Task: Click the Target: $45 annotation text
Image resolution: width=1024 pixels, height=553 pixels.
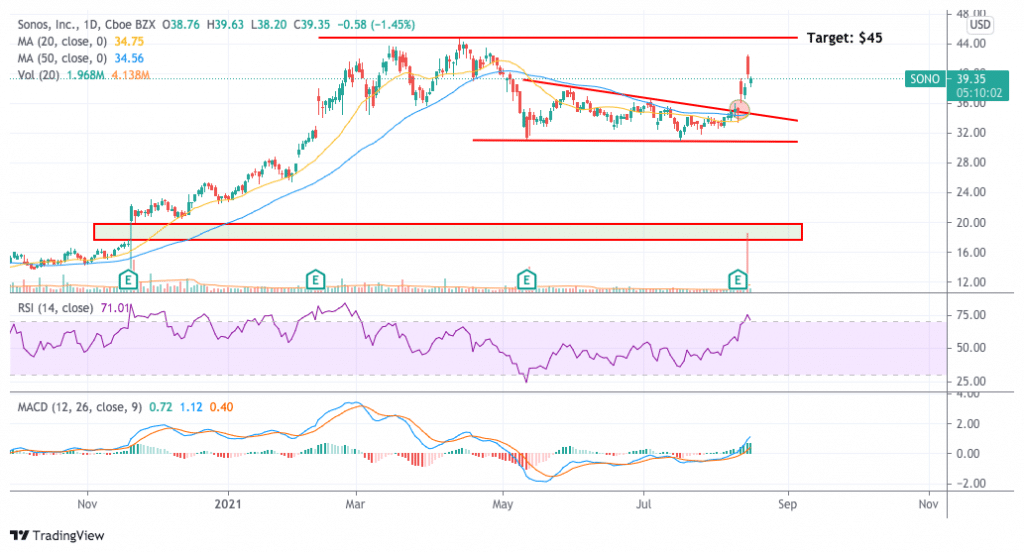Action: point(844,38)
